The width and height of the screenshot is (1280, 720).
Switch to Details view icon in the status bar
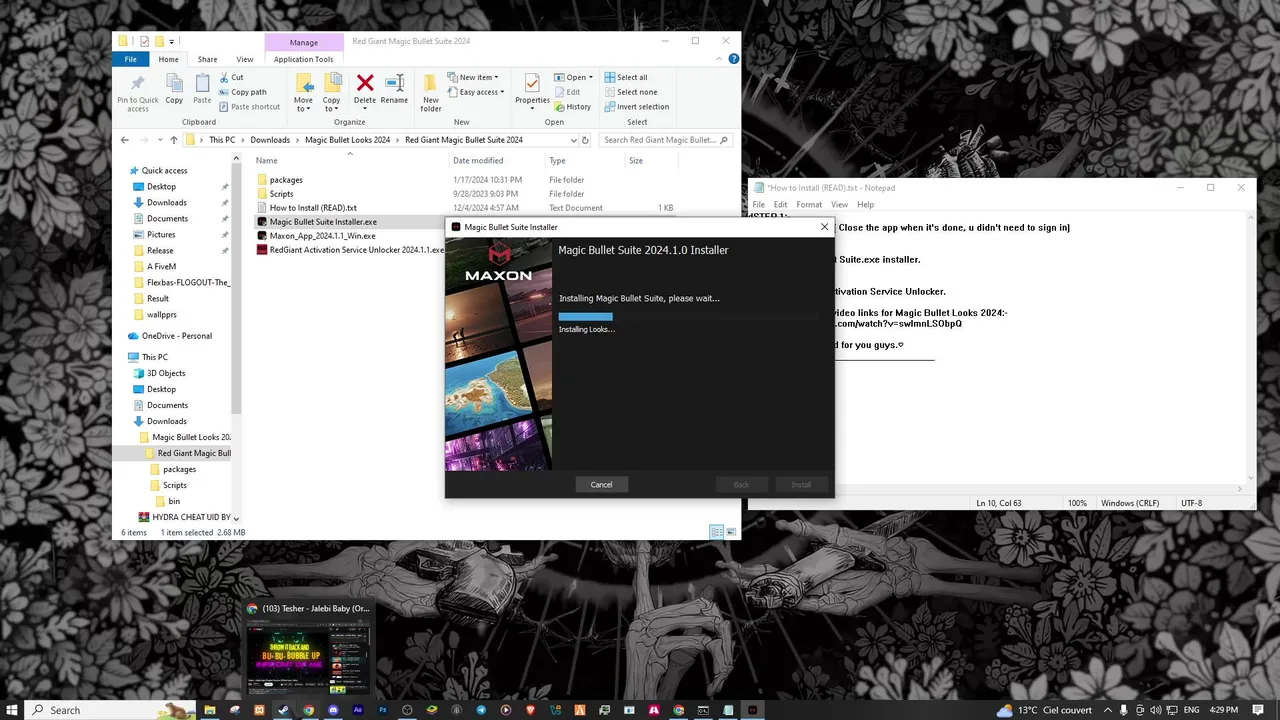click(715, 532)
